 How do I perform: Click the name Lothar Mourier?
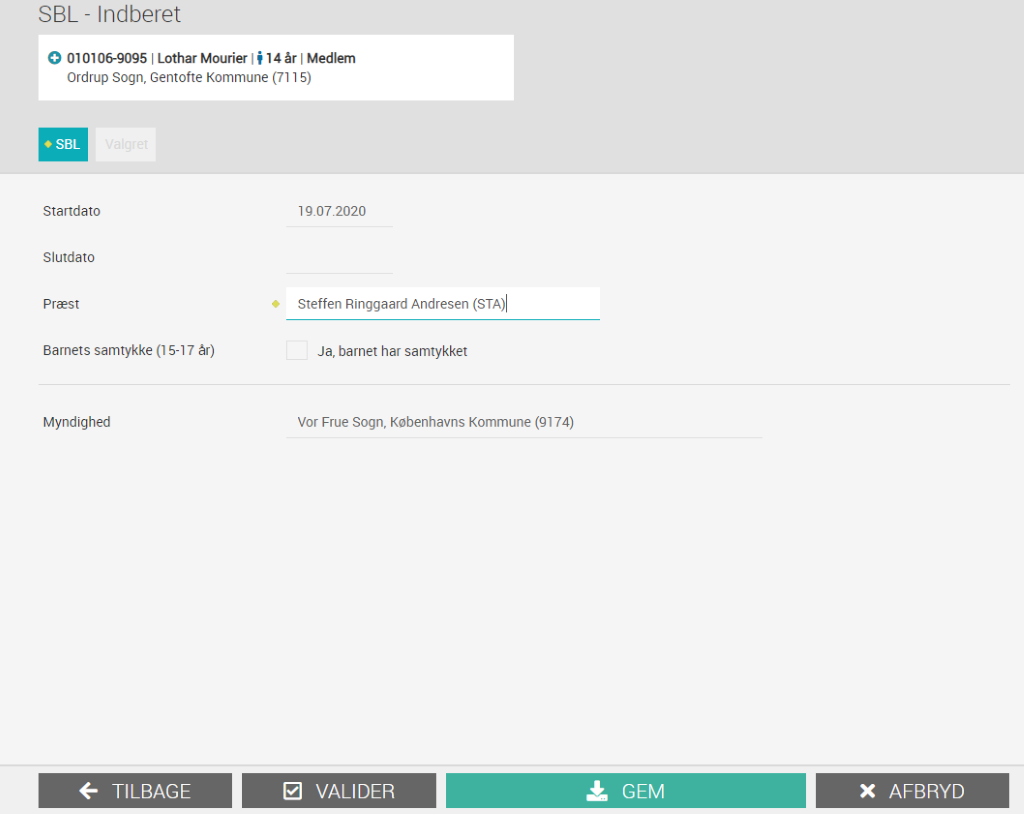[202, 58]
